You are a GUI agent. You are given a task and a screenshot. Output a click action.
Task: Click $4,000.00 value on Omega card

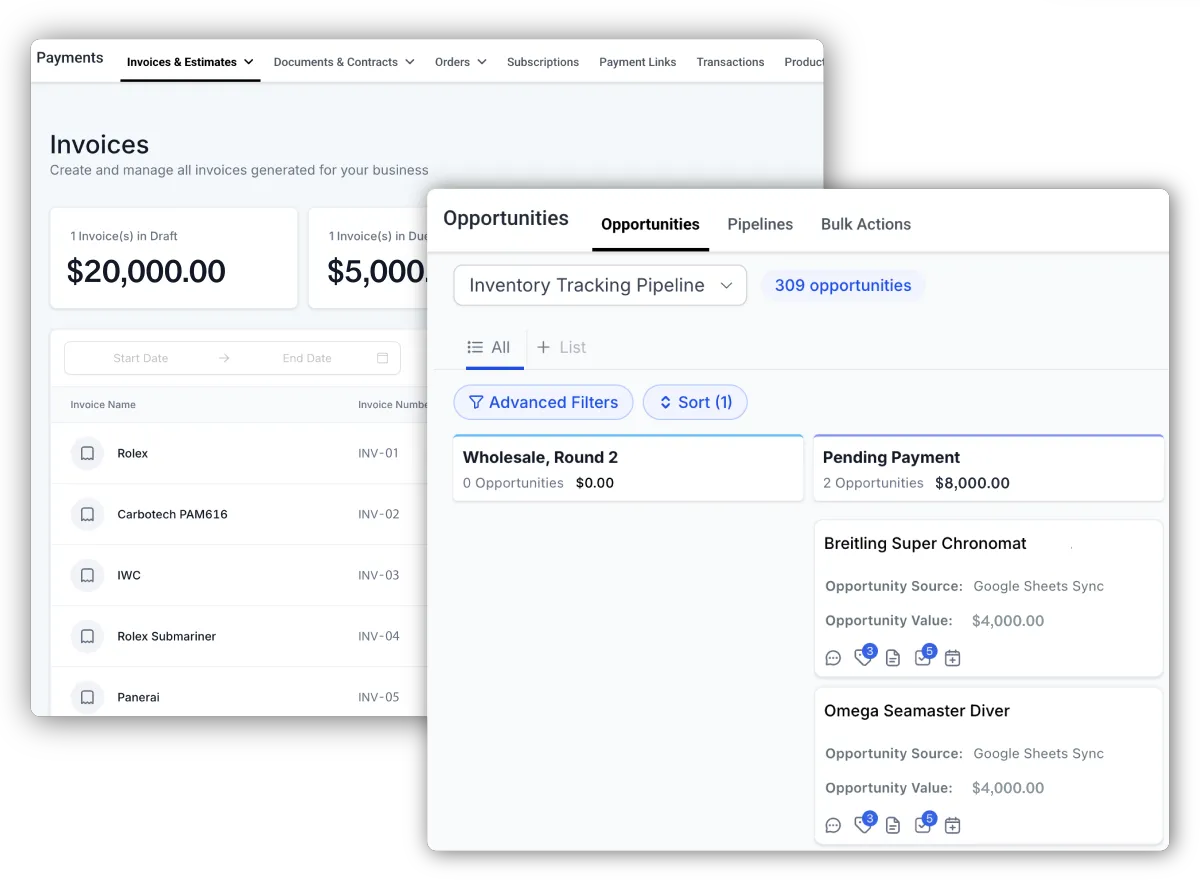(1008, 788)
